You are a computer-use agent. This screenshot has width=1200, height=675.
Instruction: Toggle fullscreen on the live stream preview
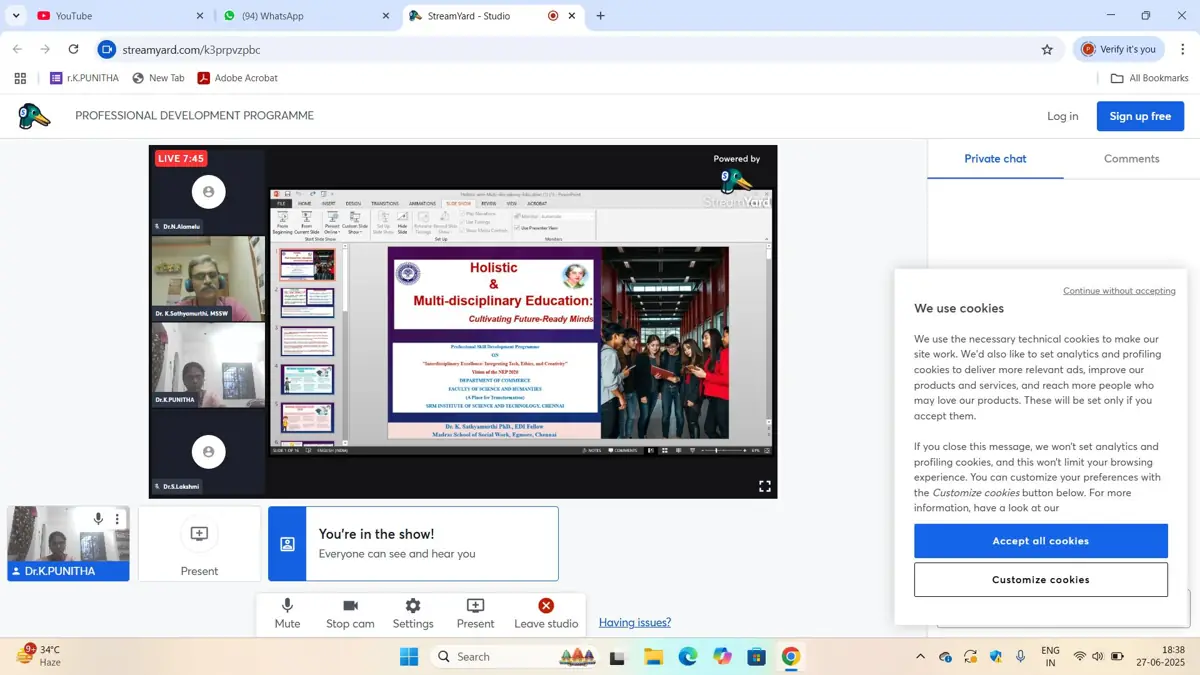tap(765, 486)
